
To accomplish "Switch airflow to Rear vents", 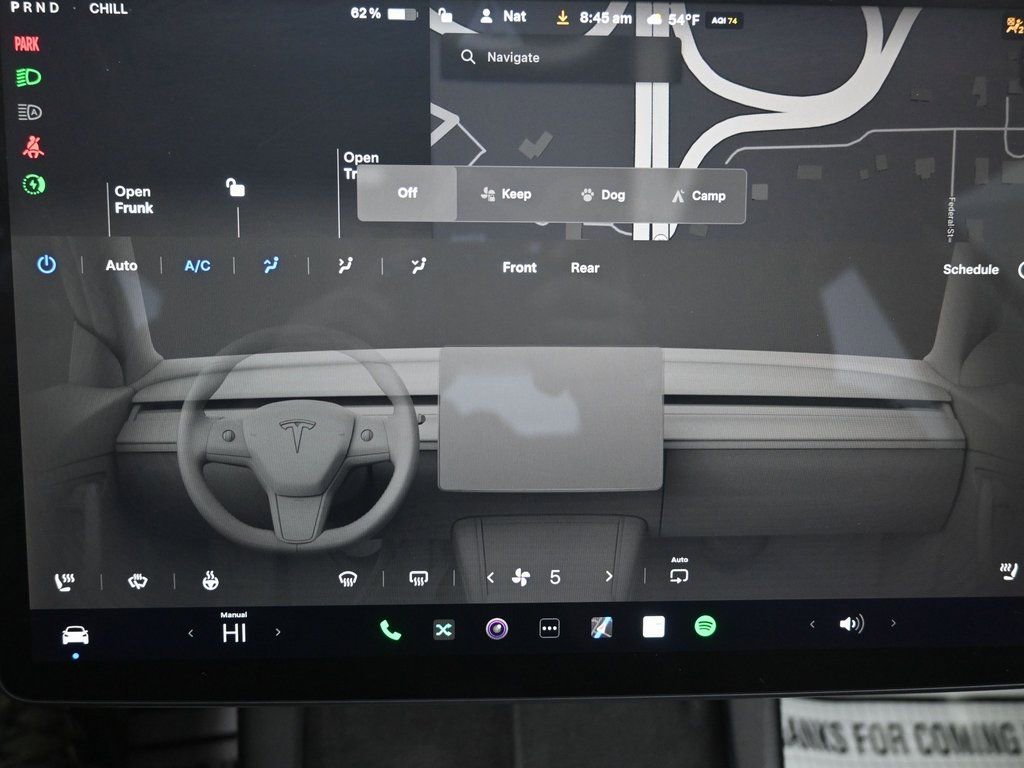I will click(584, 267).
